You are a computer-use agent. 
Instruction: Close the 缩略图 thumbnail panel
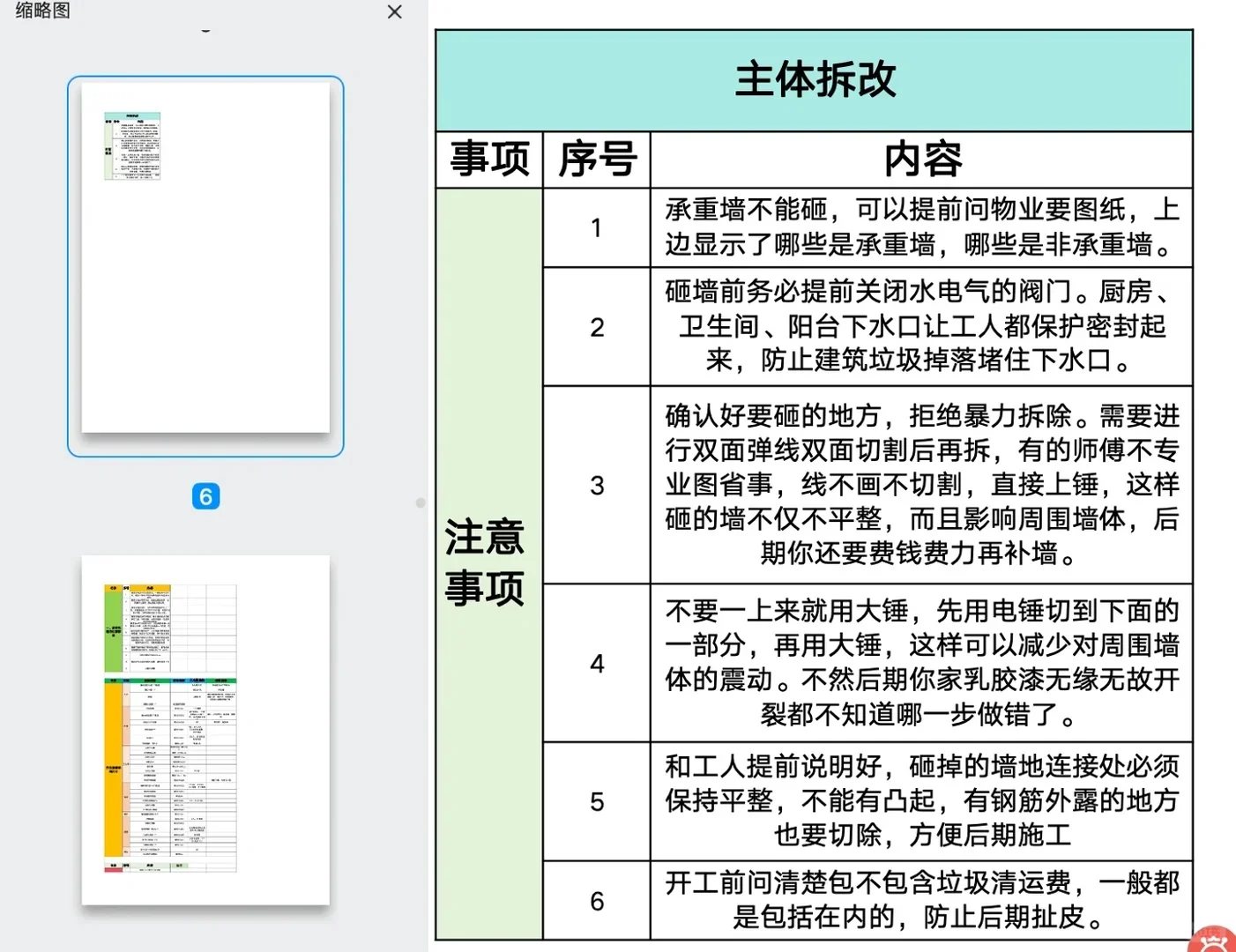(x=394, y=12)
